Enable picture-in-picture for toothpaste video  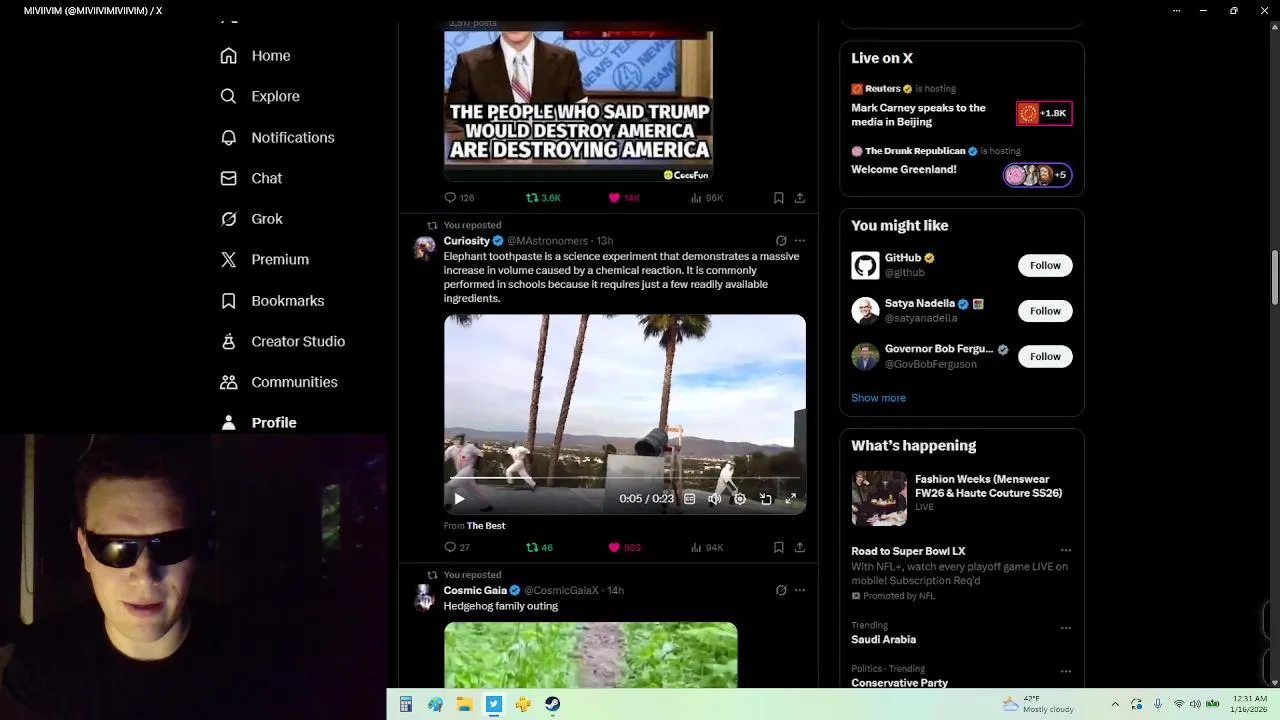coord(765,499)
